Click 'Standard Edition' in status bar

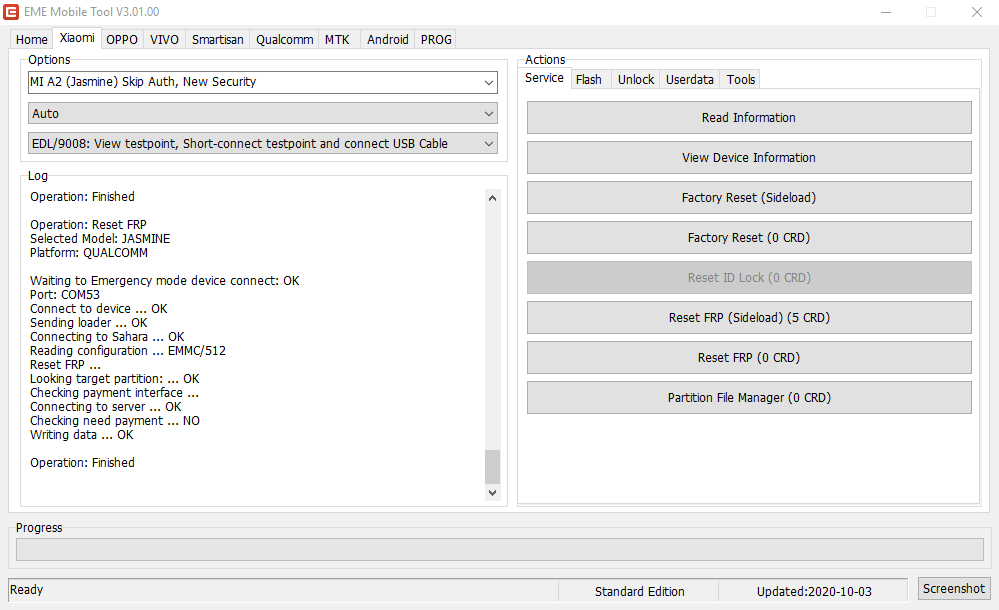tap(640, 592)
